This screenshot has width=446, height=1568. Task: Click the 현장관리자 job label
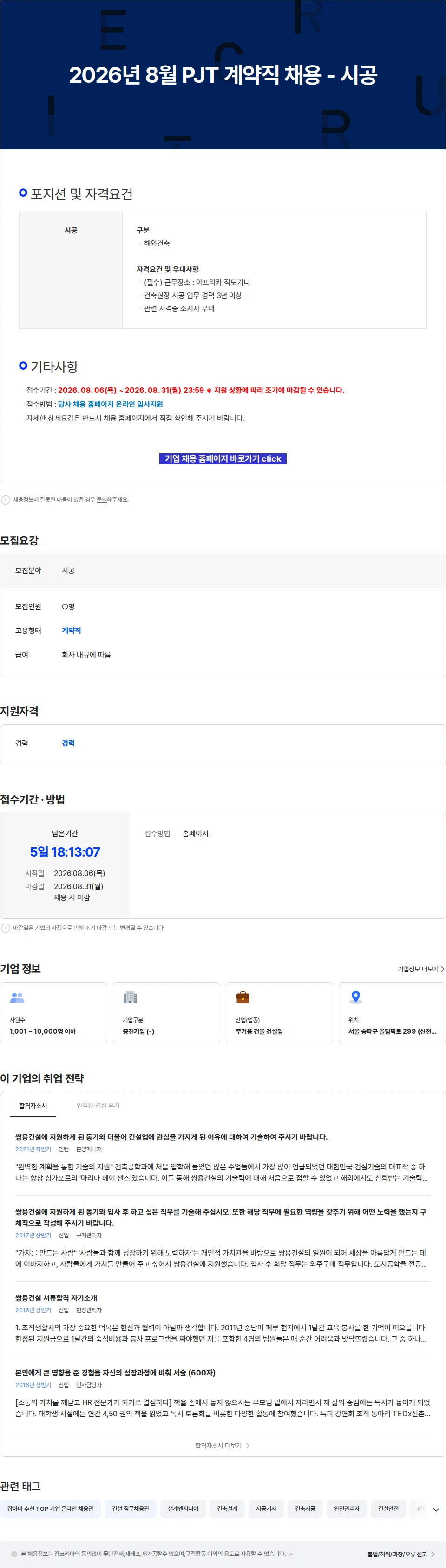pyautogui.click(x=89, y=1310)
